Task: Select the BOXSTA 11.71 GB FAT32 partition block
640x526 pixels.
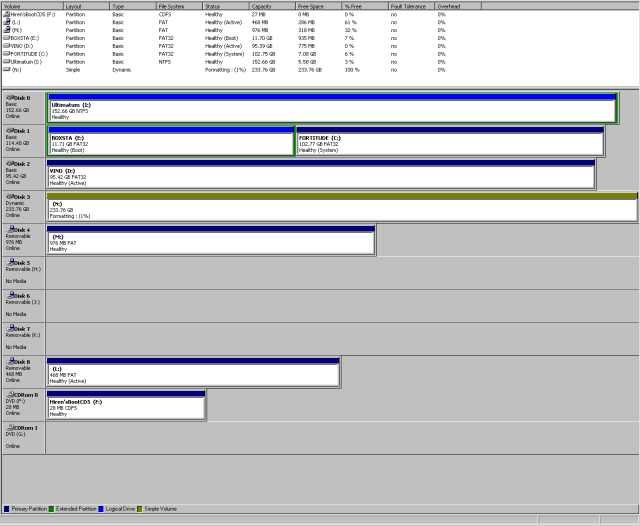Action: [x=171, y=141]
